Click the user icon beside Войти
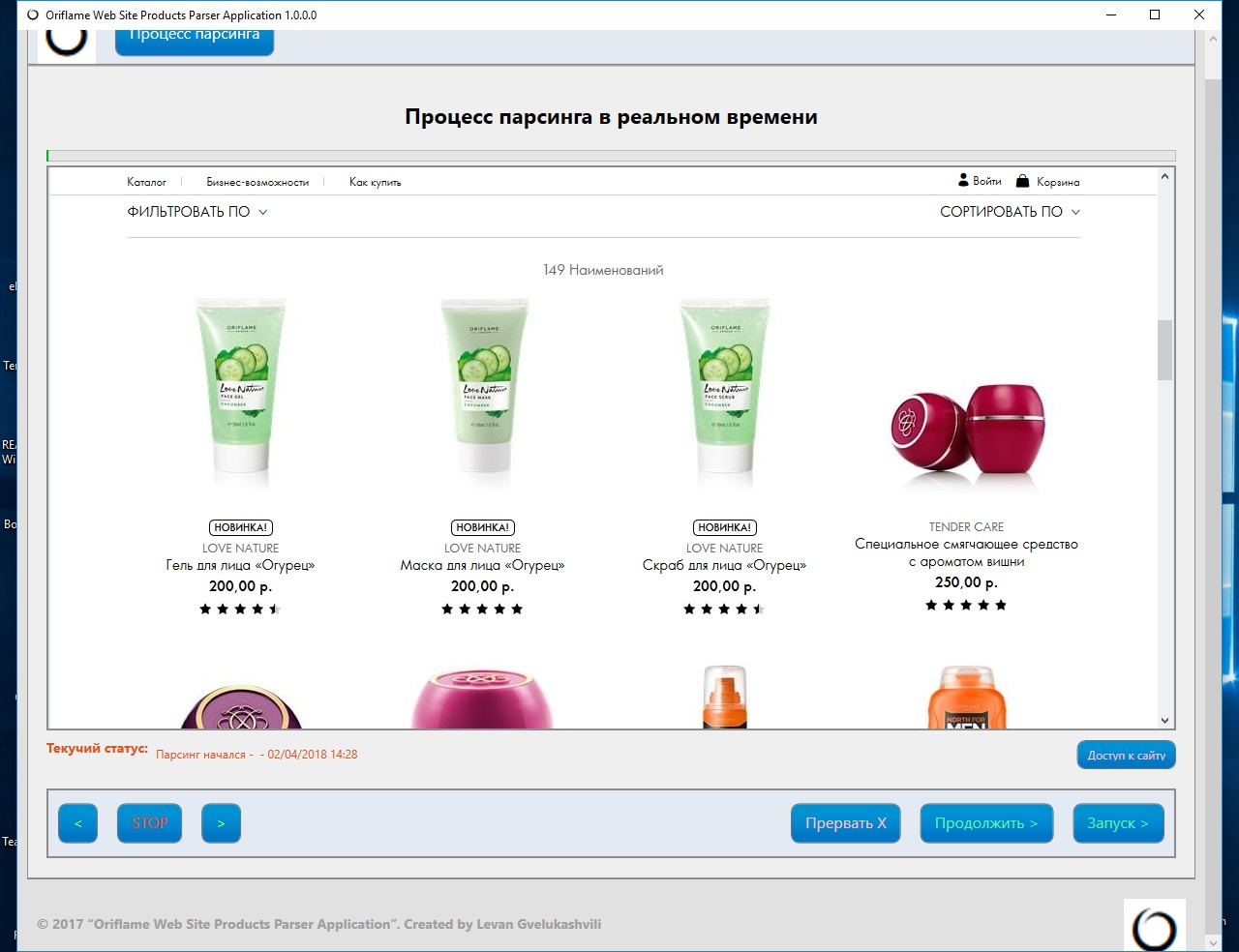Viewport: 1239px width, 952px height. [963, 180]
